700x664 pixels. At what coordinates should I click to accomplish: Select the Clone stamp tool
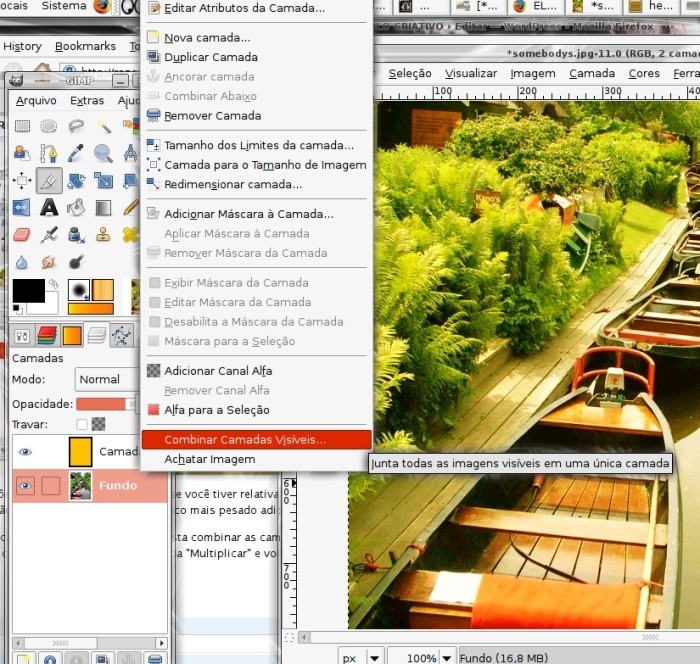click(104, 235)
